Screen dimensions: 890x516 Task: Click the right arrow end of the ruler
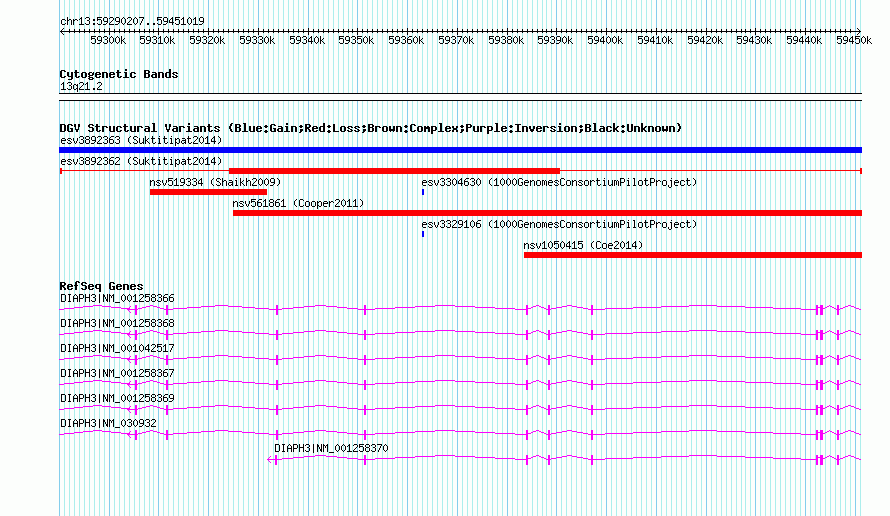859,31
